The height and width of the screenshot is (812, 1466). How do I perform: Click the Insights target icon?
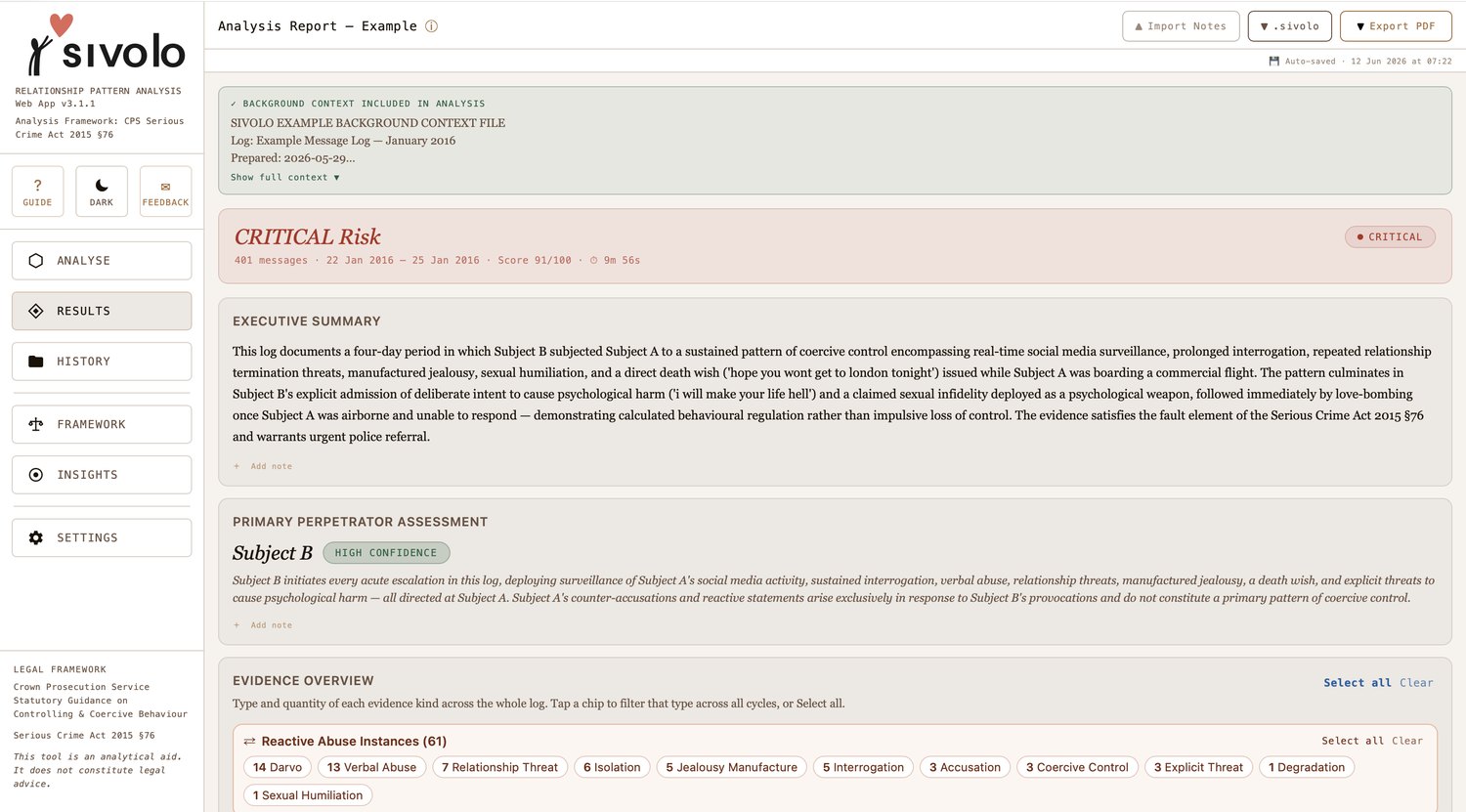pos(36,475)
